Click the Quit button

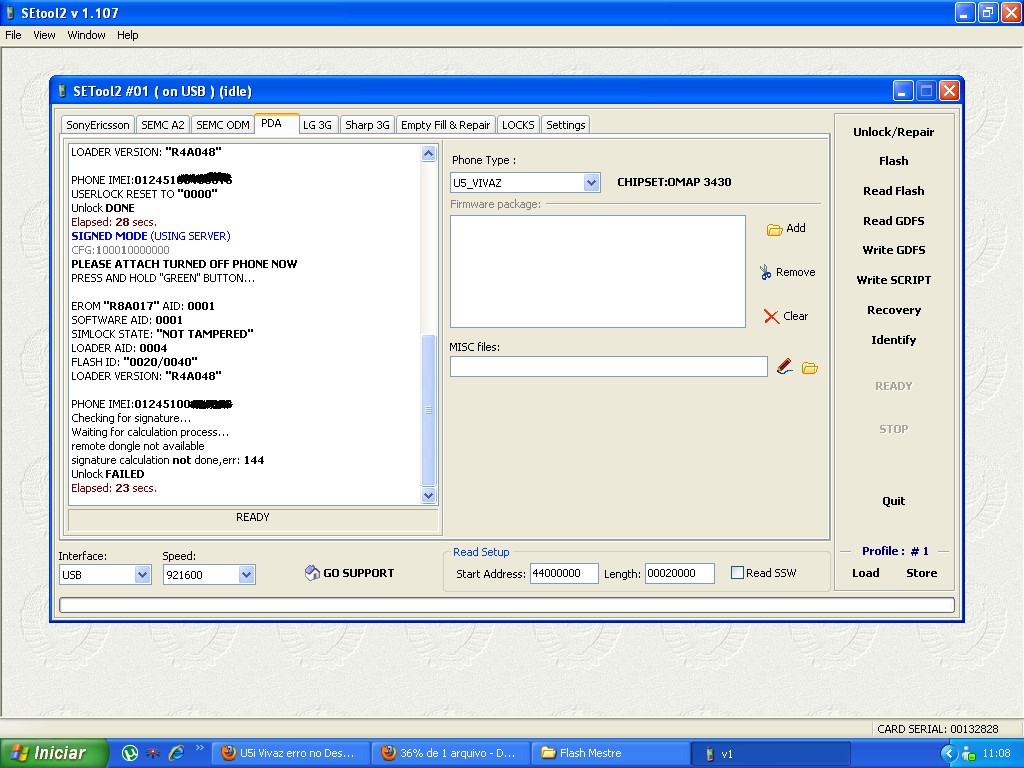click(893, 501)
